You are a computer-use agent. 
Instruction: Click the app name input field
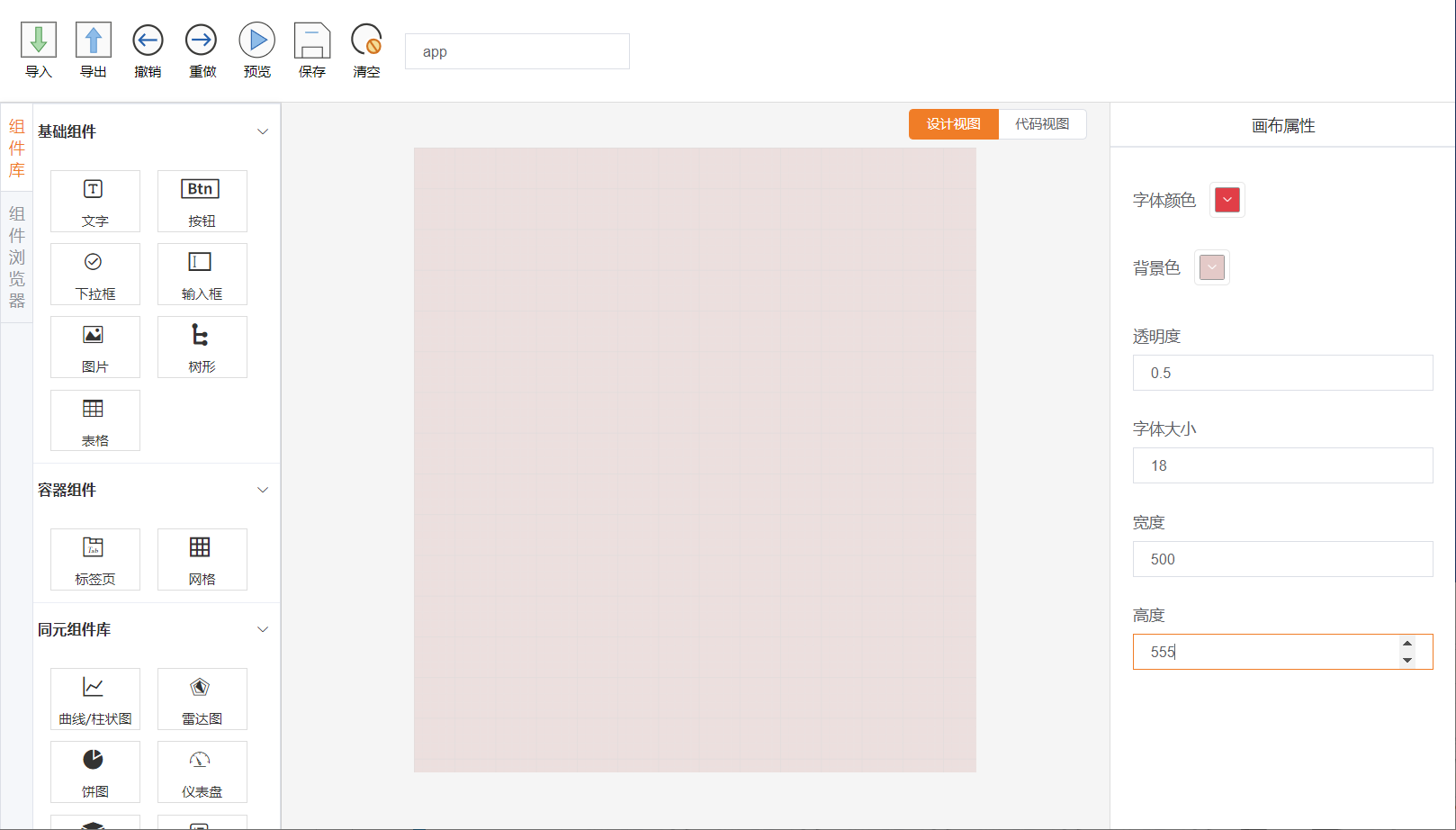tap(517, 51)
